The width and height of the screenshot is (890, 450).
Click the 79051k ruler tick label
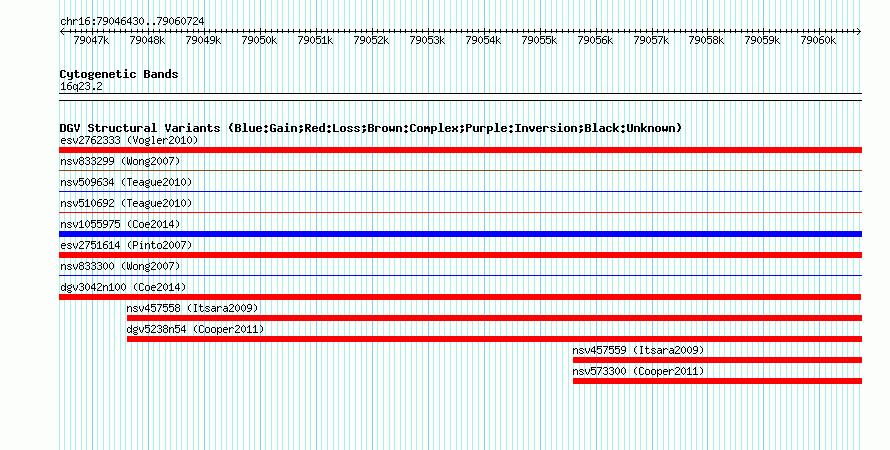(315, 40)
